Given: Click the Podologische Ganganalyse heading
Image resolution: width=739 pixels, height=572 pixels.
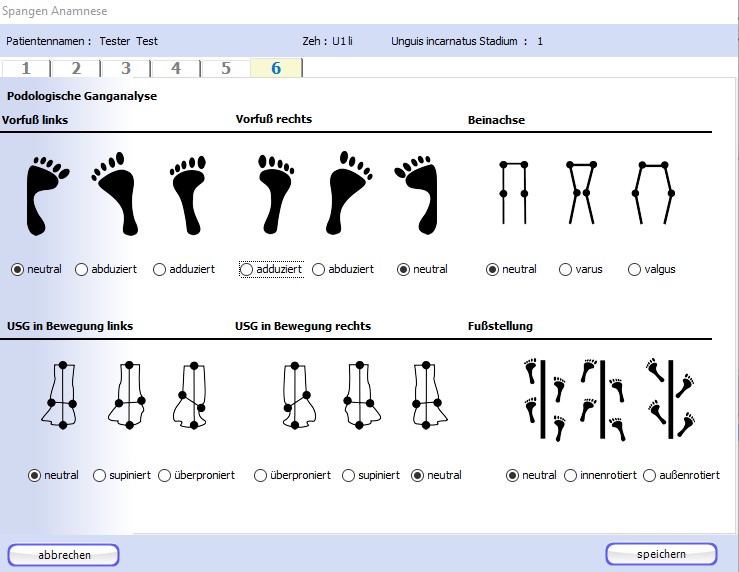Looking at the screenshot, I should pos(82,96).
